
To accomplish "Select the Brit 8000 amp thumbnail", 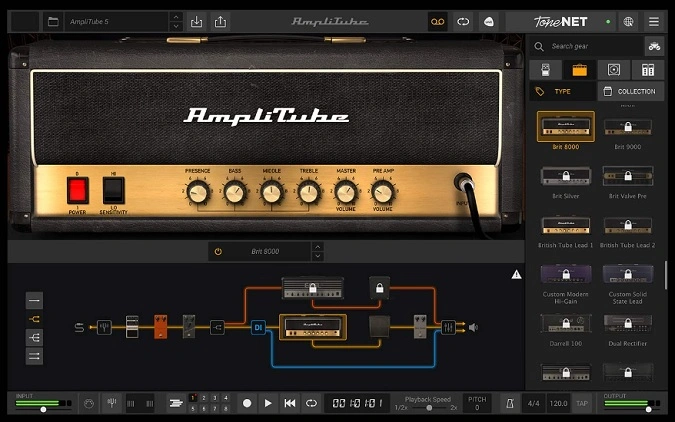I will tap(566, 127).
